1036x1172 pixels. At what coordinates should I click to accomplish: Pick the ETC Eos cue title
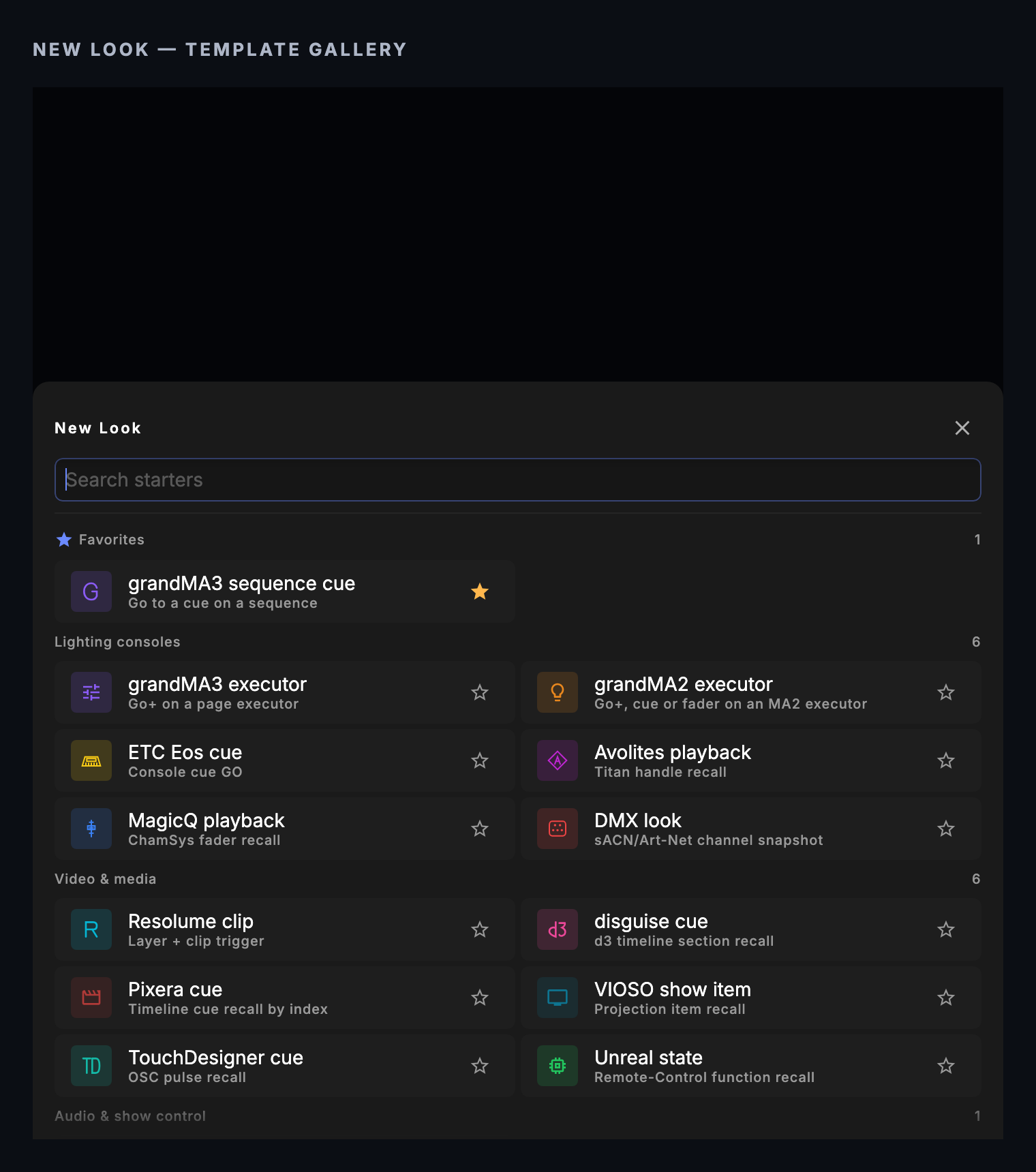coord(185,752)
